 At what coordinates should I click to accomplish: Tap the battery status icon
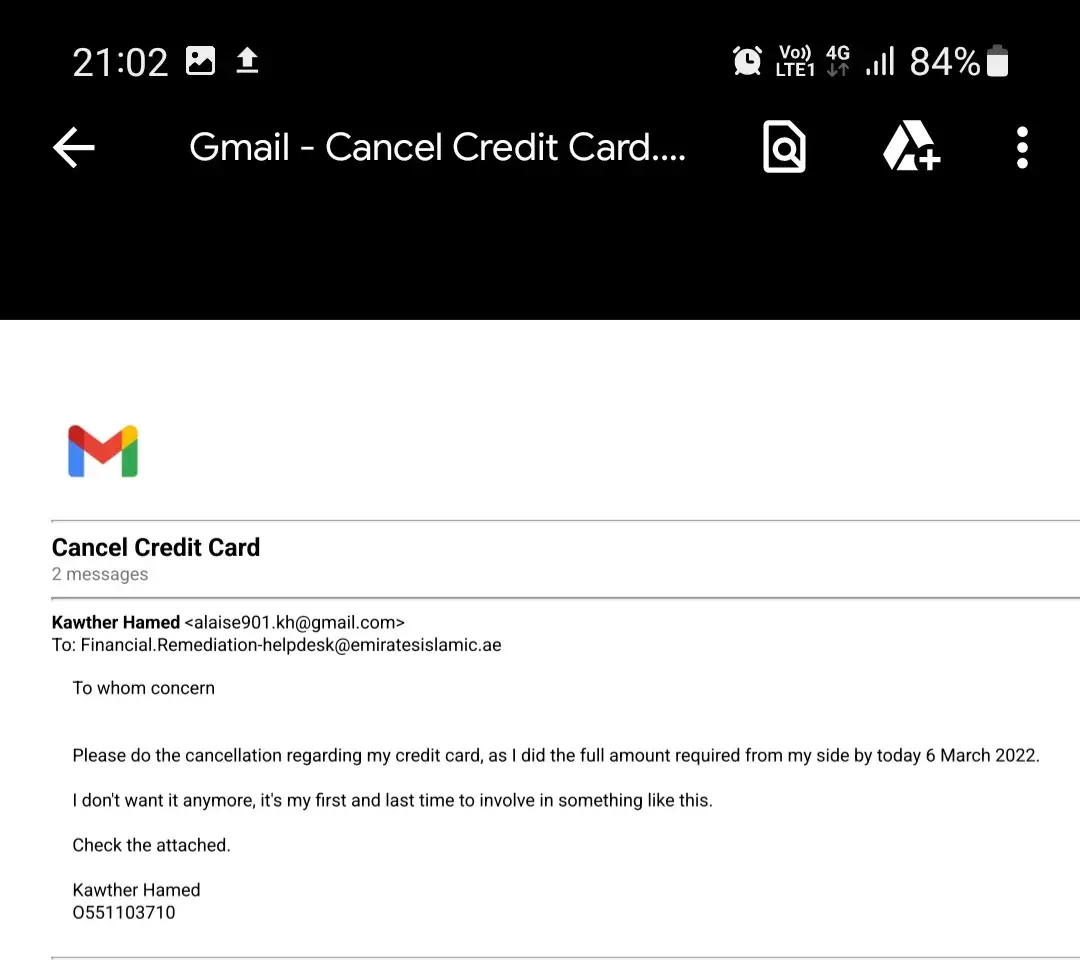point(997,62)
